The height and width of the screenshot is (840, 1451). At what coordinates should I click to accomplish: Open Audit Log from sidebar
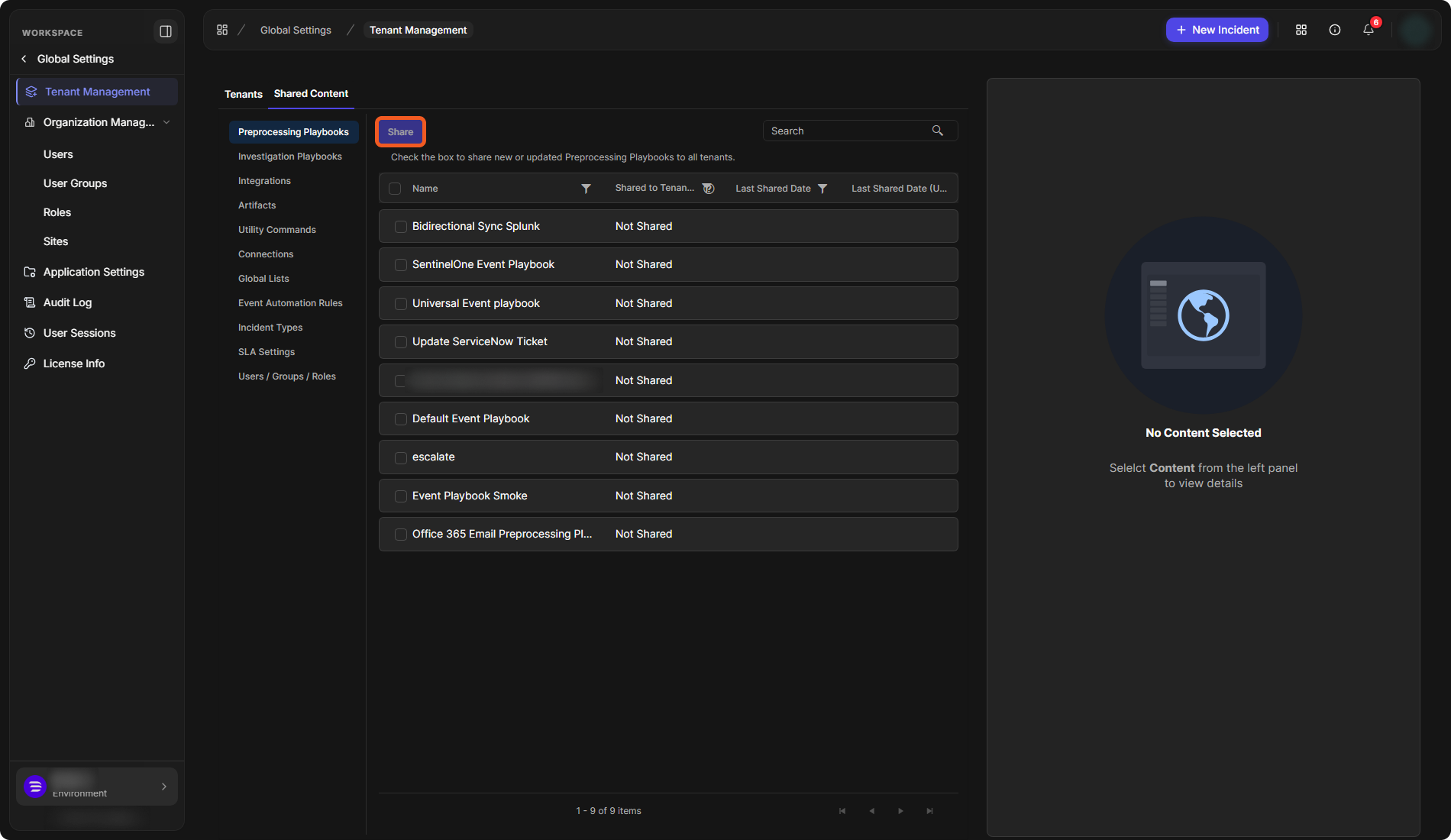coord(67,302)
